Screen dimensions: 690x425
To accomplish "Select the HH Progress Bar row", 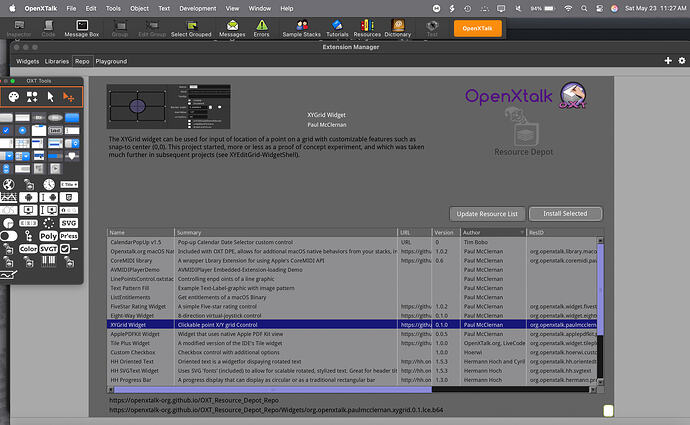I will [352, 380].
